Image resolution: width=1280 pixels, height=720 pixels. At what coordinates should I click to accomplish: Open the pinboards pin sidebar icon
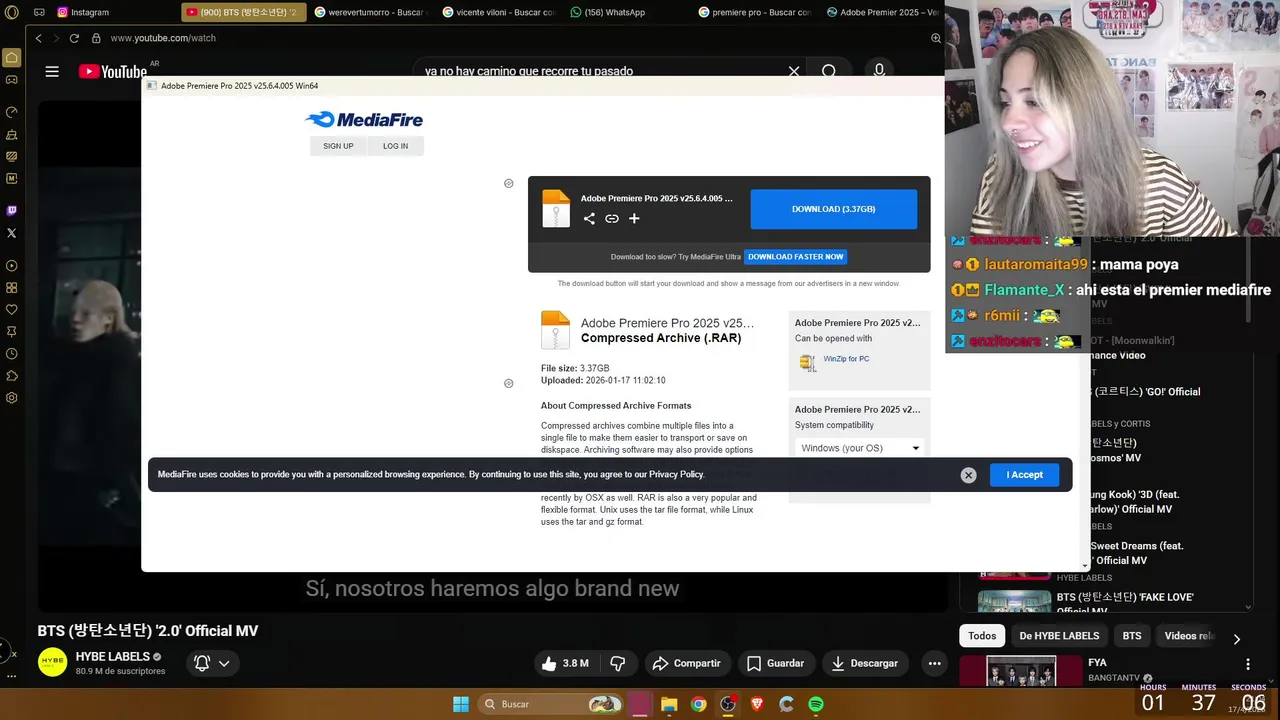(12, 332)
